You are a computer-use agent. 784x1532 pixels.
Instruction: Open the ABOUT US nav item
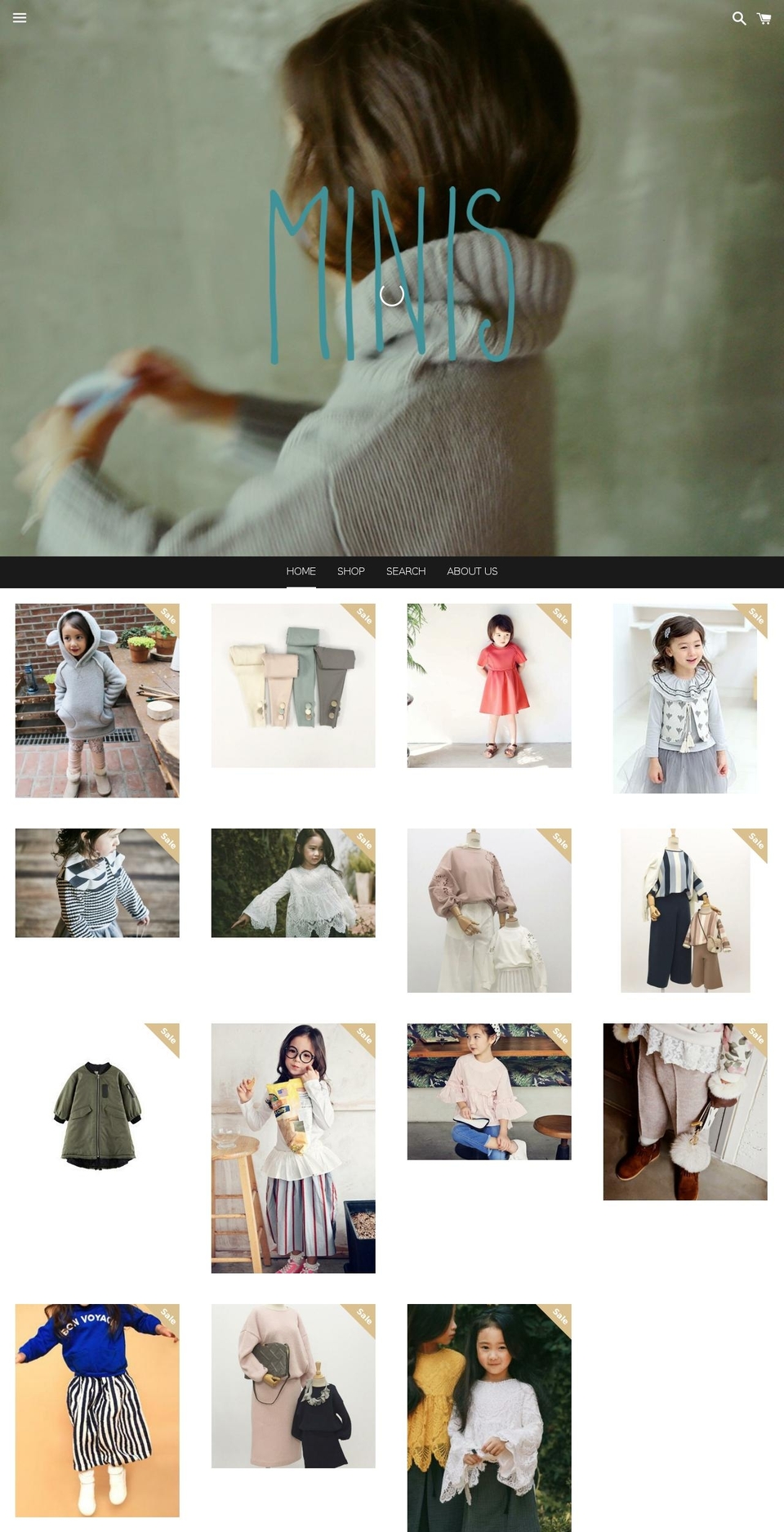(x=472, y=571)
